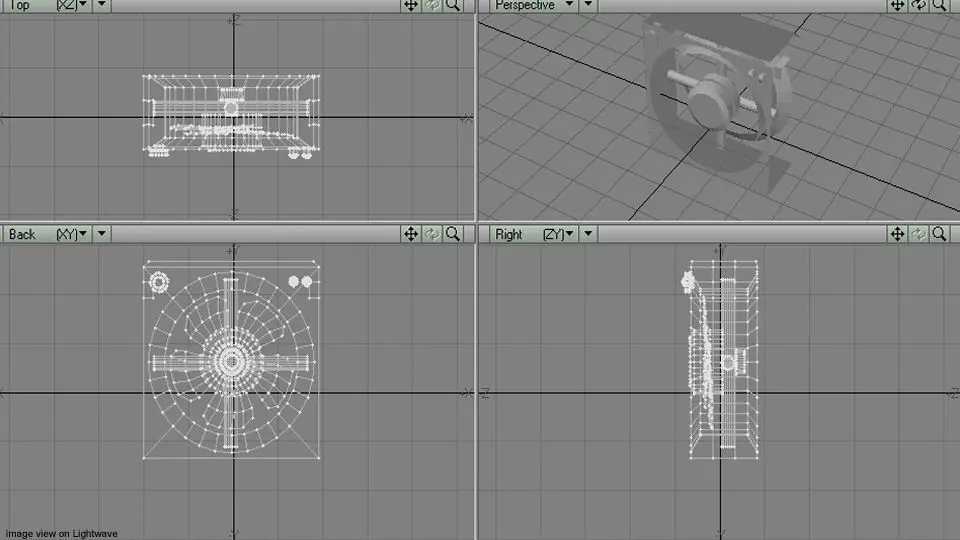Click the fan side wireframe in Right viewport
Image resolution: width=960 pixels, height=540 pixels.
[722, 360]
